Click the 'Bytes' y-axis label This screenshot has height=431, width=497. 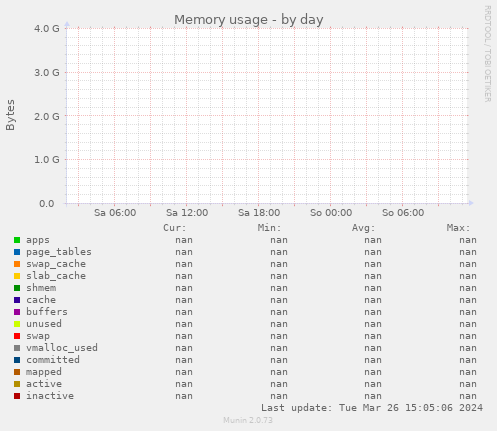click(10, 115)
